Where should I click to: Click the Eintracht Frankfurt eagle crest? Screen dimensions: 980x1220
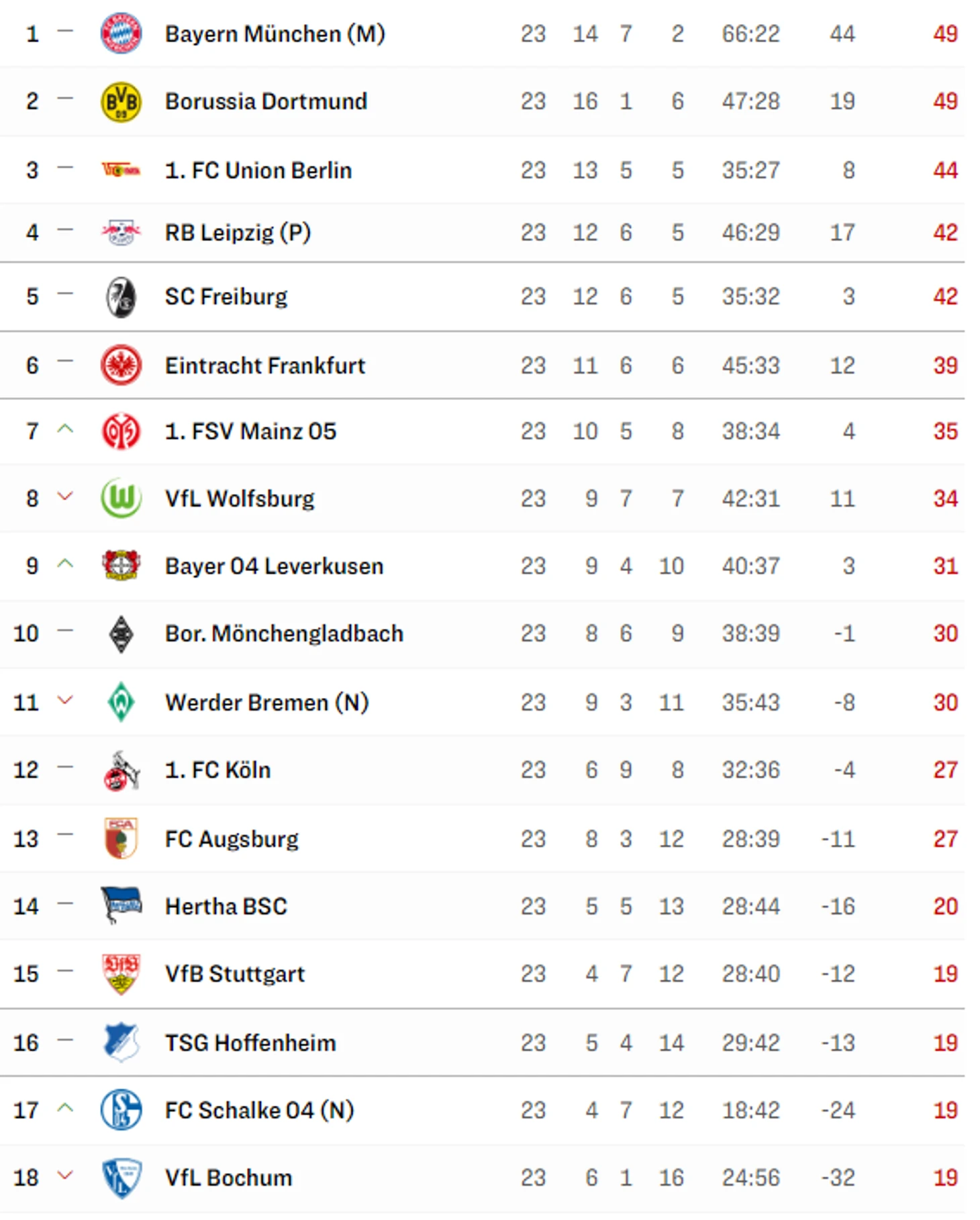[x=121, y=366]
